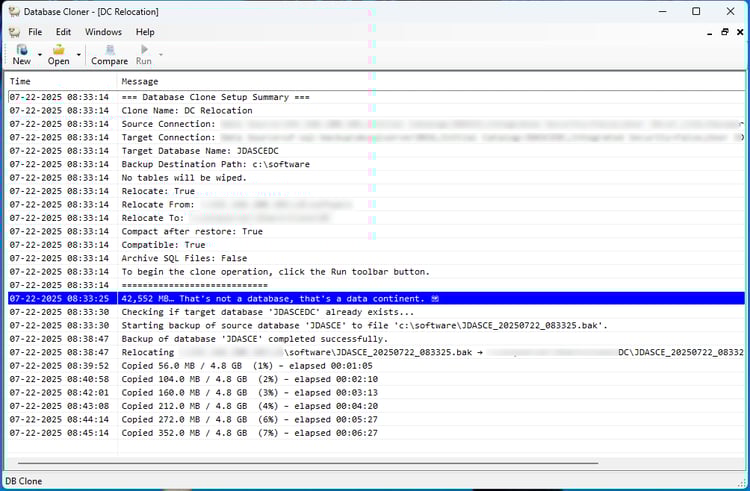This screenshot has width=750, height=491.
Task: Select the 'Relocate From:' row
Action: pyautogui.click(x=376, y=204)
